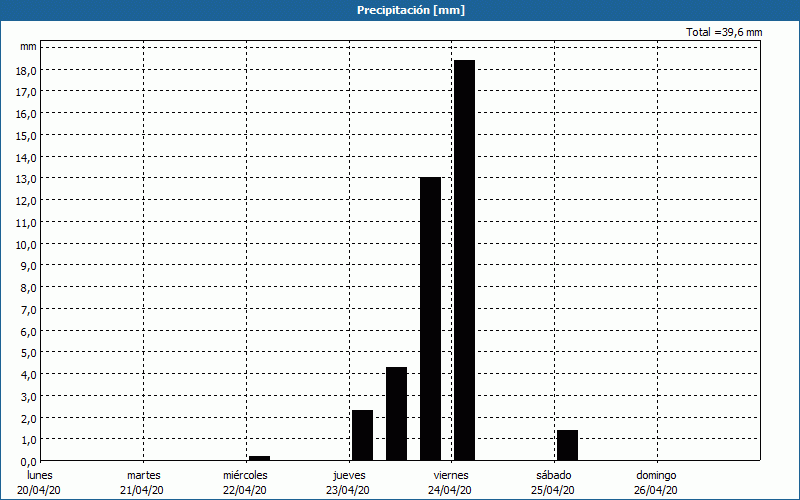Screen dimensions: 800x500
Task: Click the 11,0 y-axis value
Action: pyautogui.click(x=27, y=222)
